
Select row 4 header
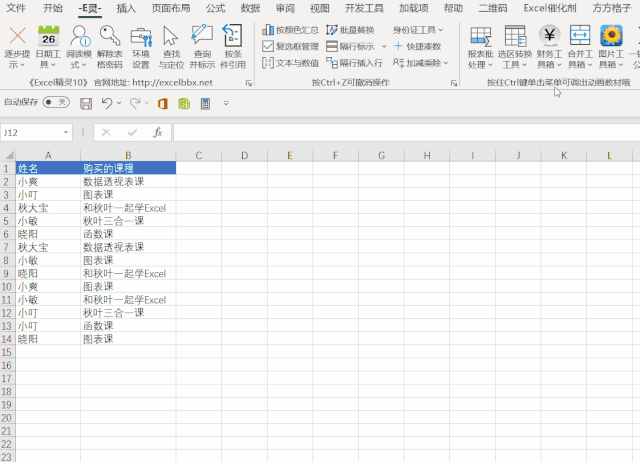(7, 208)
